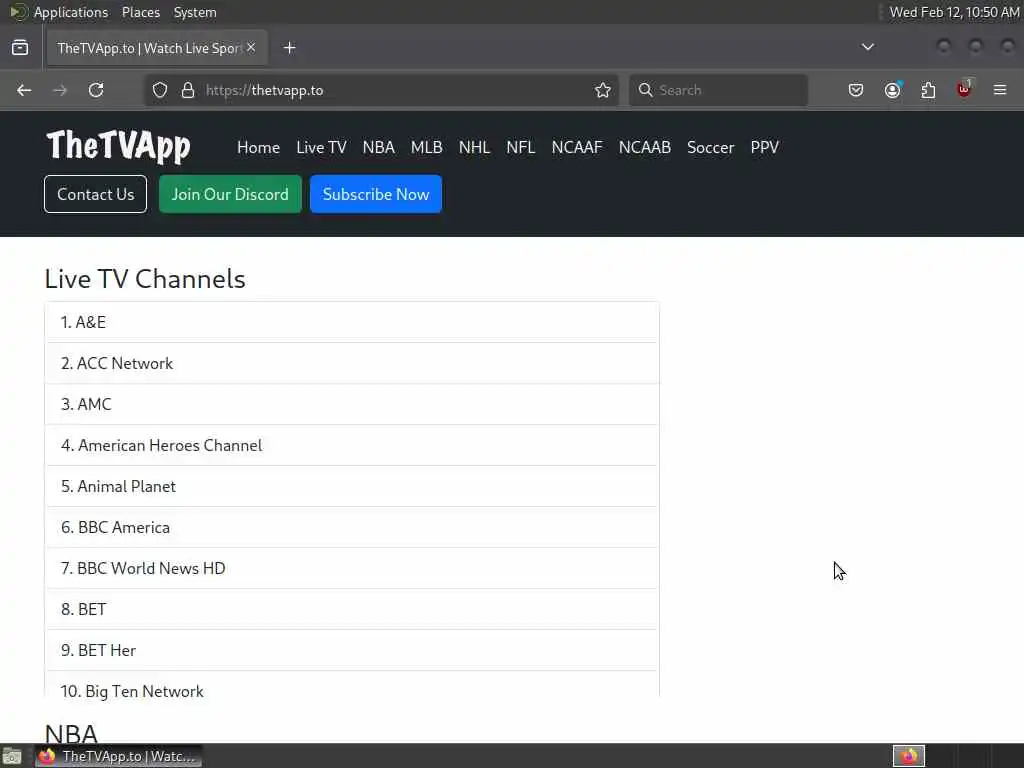The image size is (1024, 768).
Task: Click the Firefox workspace icon in bottom panel
Action: click(x=909, y=756)
